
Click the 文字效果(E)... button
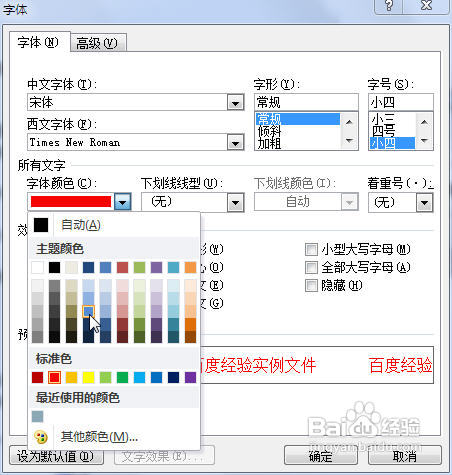pos(164,455)
